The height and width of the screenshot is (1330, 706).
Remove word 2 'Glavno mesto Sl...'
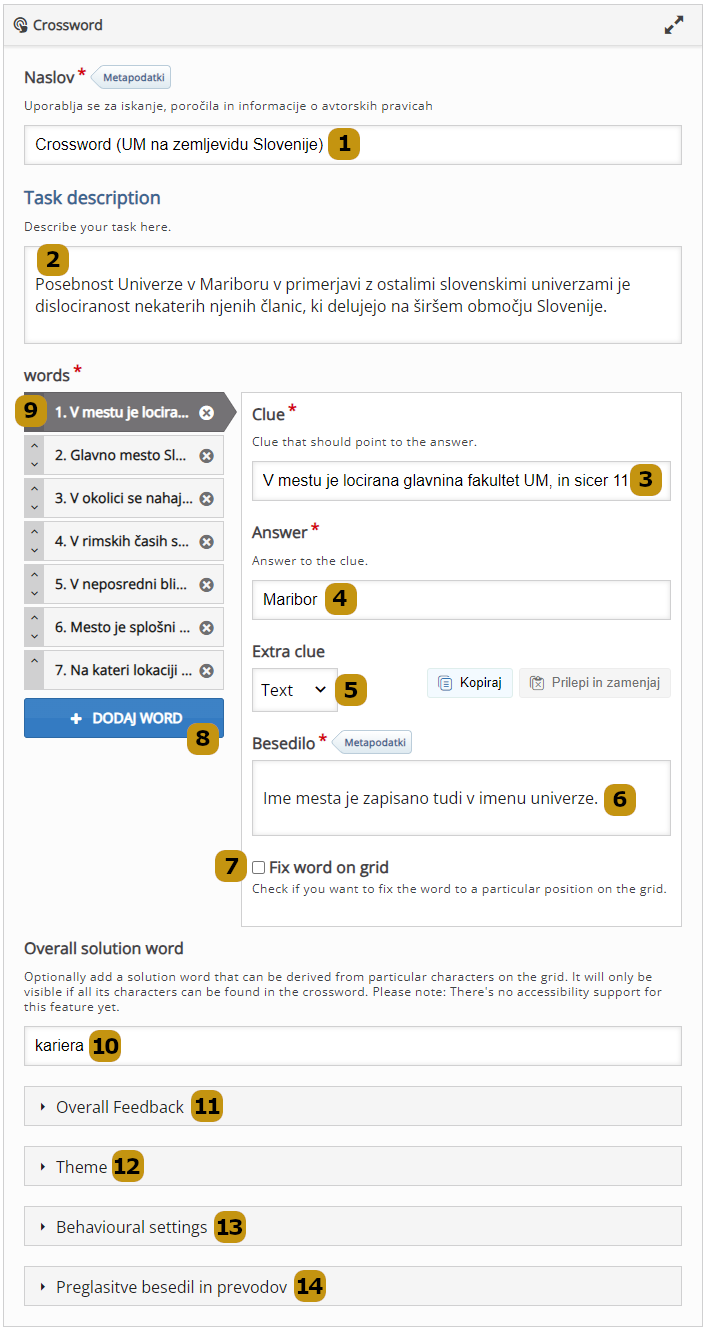207,456
